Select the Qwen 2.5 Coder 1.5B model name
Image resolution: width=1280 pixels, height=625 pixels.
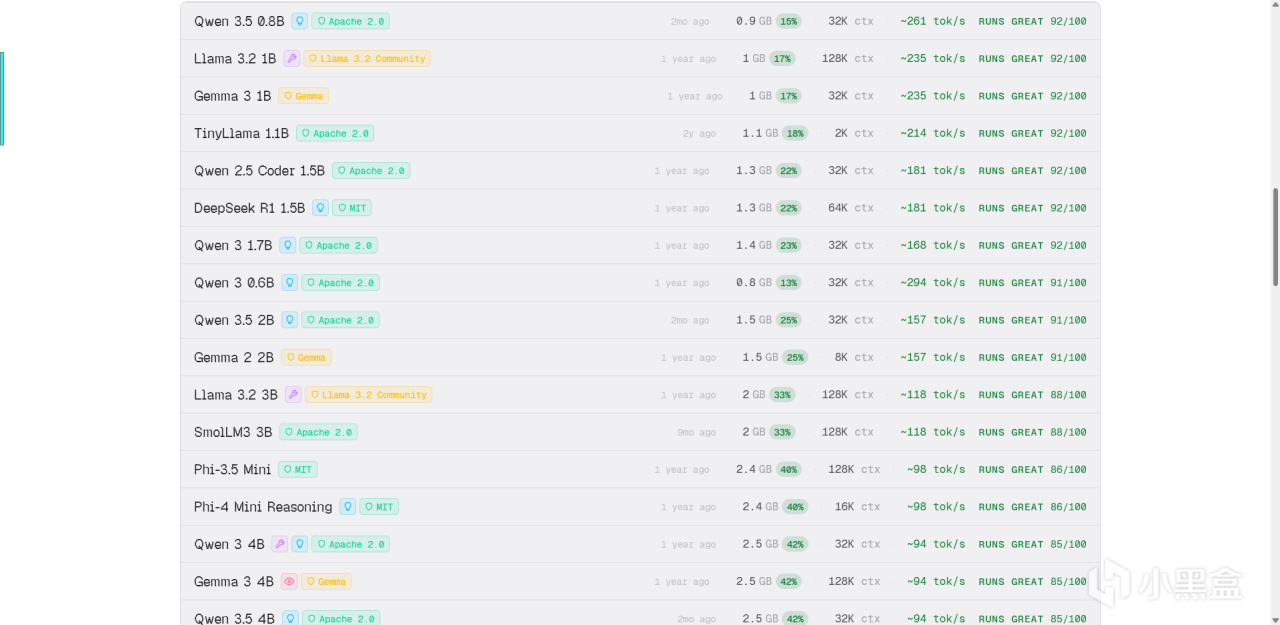coord(259,171)
